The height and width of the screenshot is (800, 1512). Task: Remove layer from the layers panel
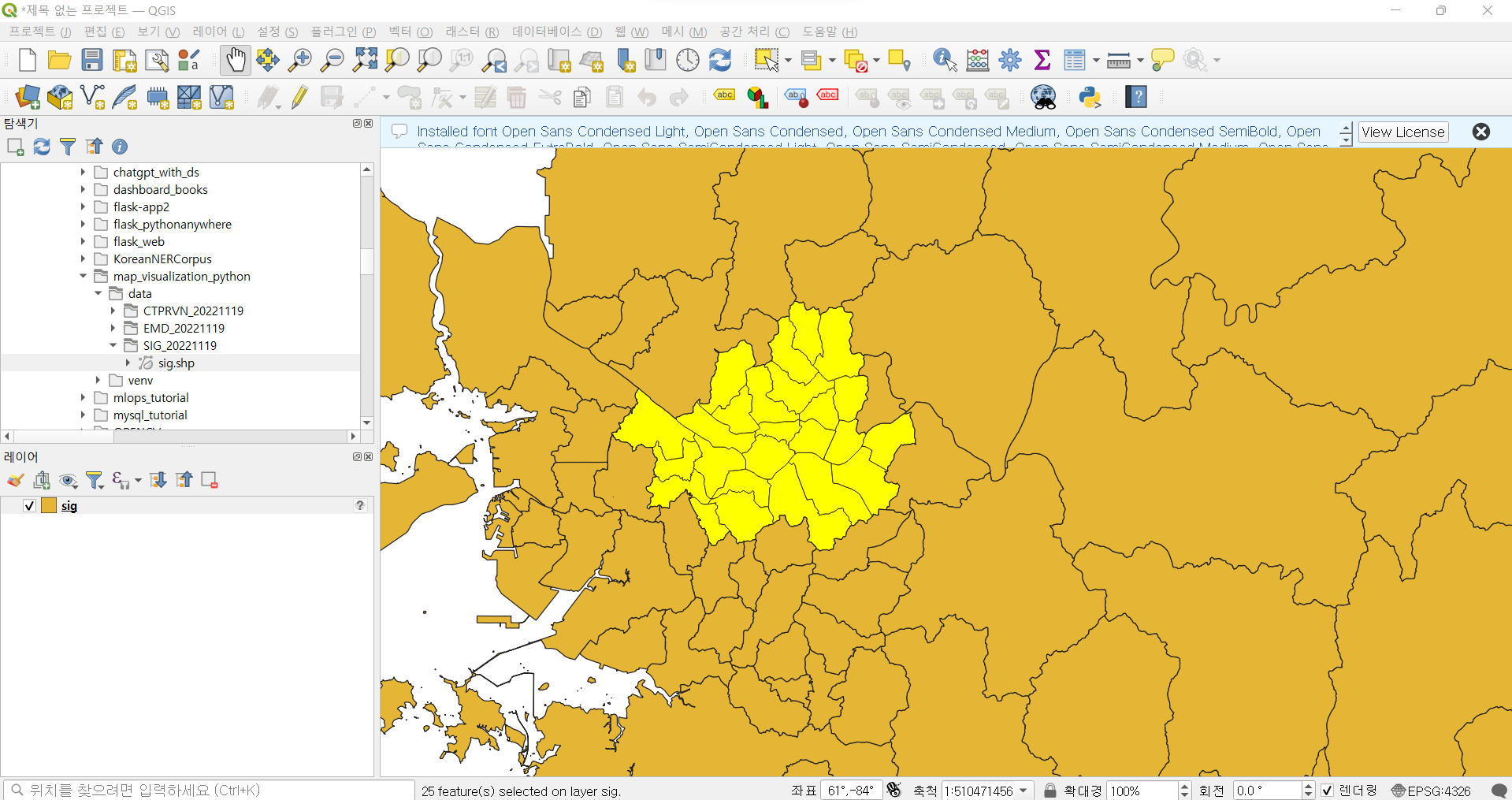tap(210, 480)
